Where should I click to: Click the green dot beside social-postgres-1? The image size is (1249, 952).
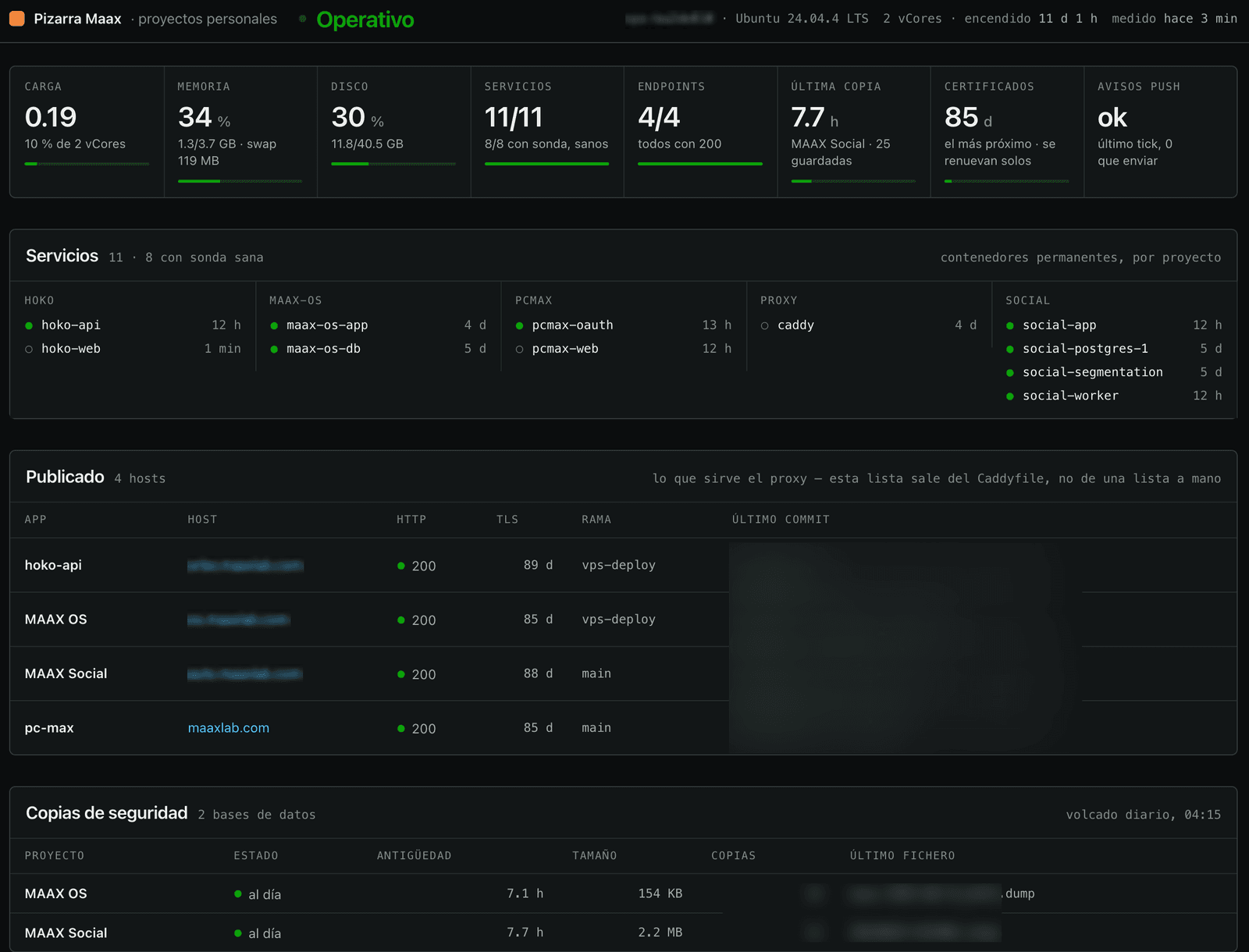click(x=1010, y=349)
